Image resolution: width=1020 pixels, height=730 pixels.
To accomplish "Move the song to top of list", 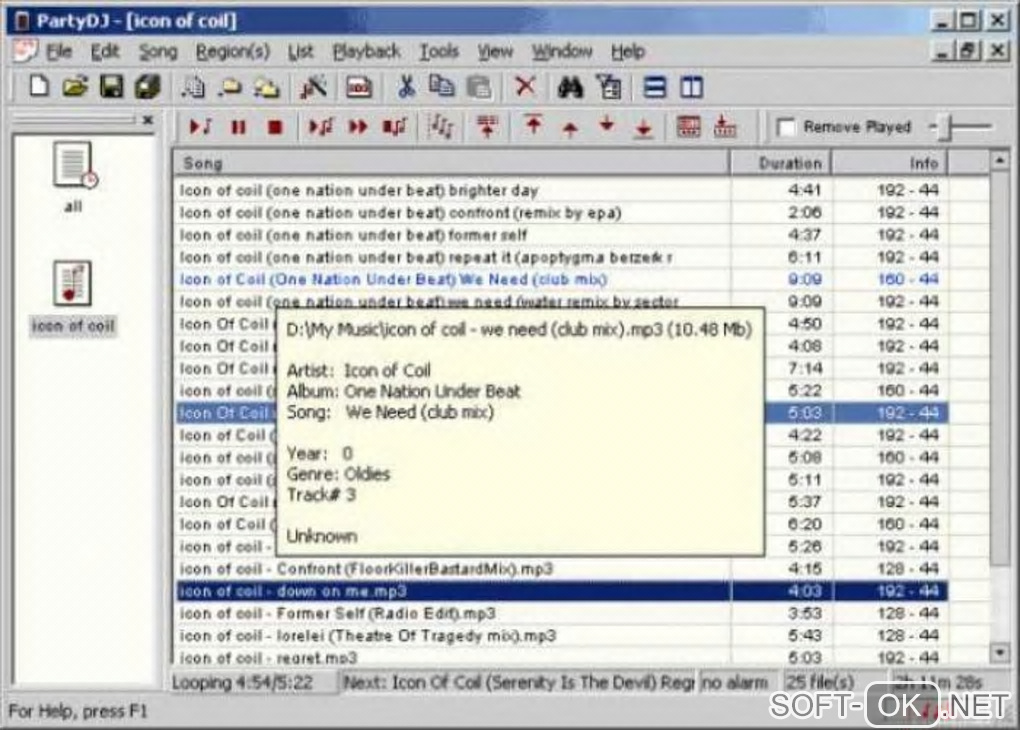I will (x=533, y=125).
